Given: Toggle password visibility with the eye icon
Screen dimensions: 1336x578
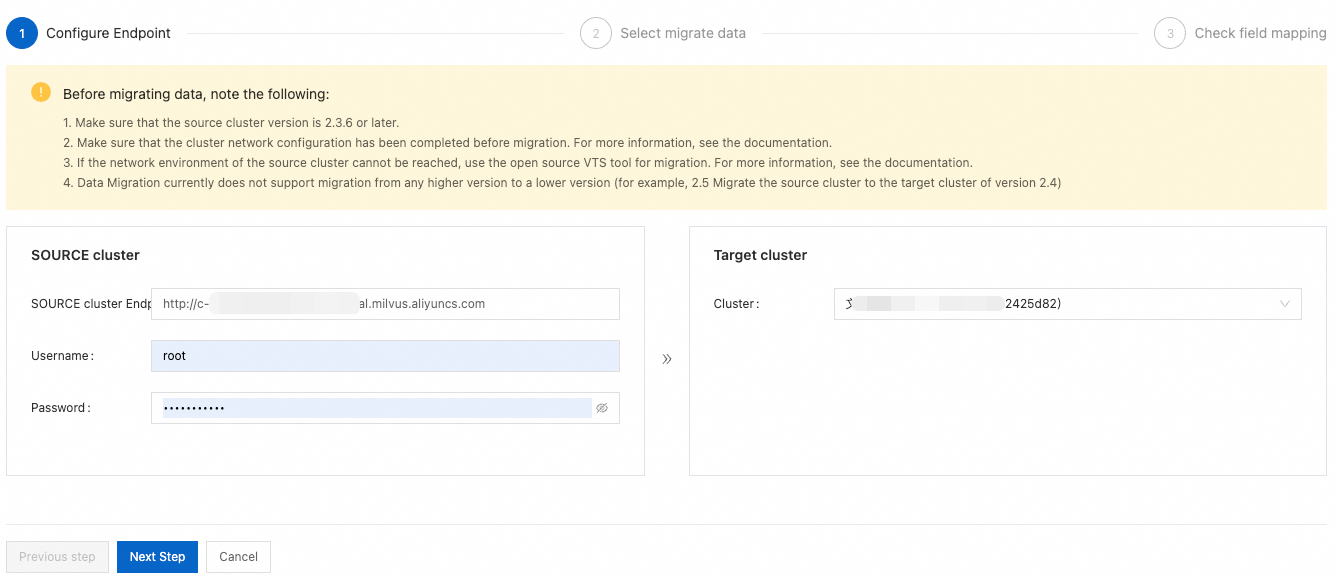Looking at the screenshot, I should [602, 408].
